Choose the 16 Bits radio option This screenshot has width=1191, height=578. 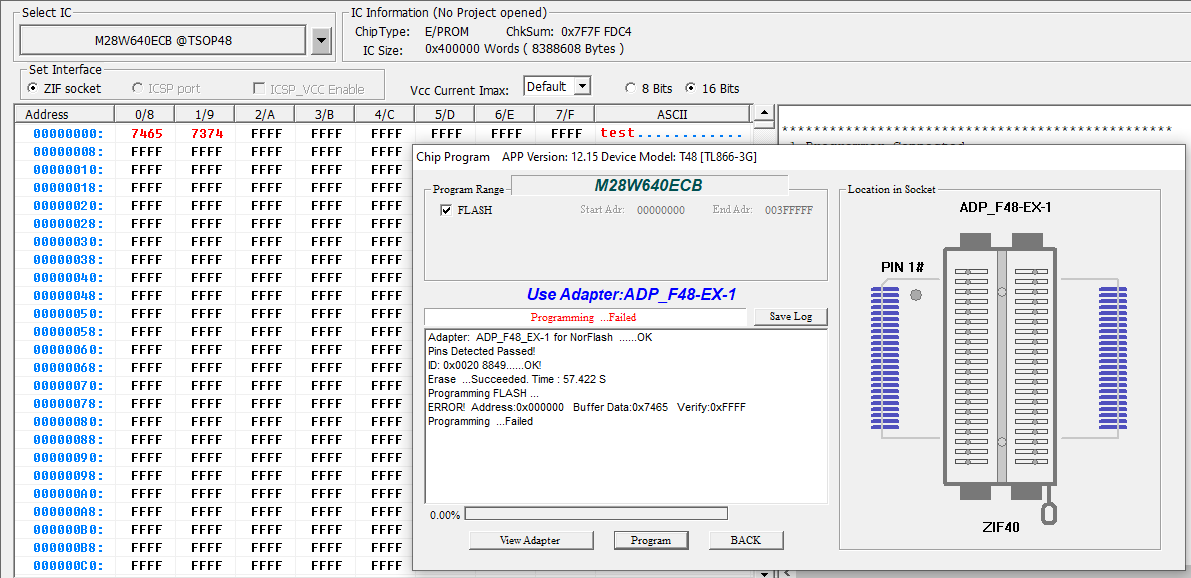point(691,88)
